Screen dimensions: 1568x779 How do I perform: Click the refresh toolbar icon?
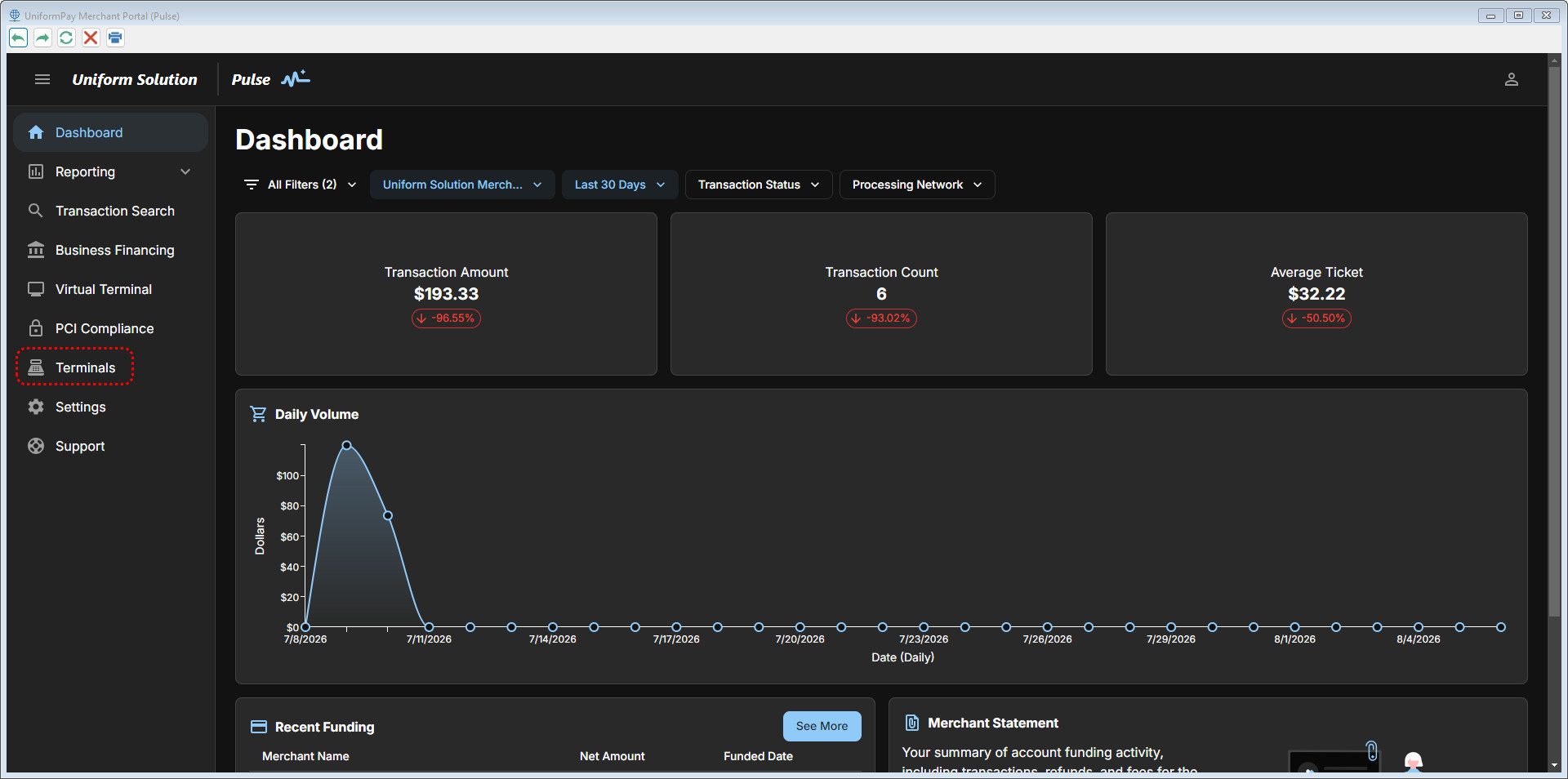tap(66, 38)
